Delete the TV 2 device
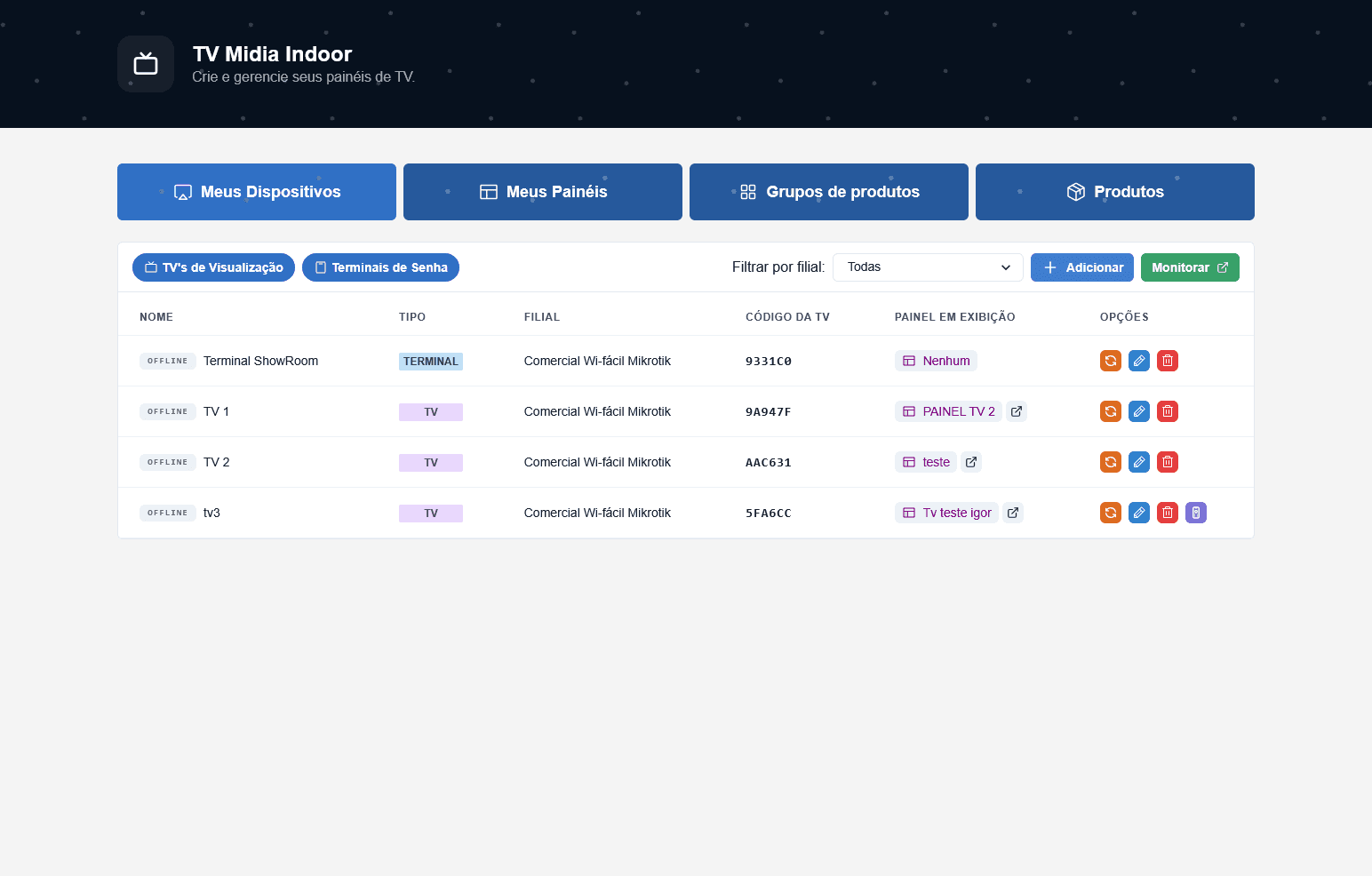The height and width of the screenshot is (876, 1372). pos(1168,462)
